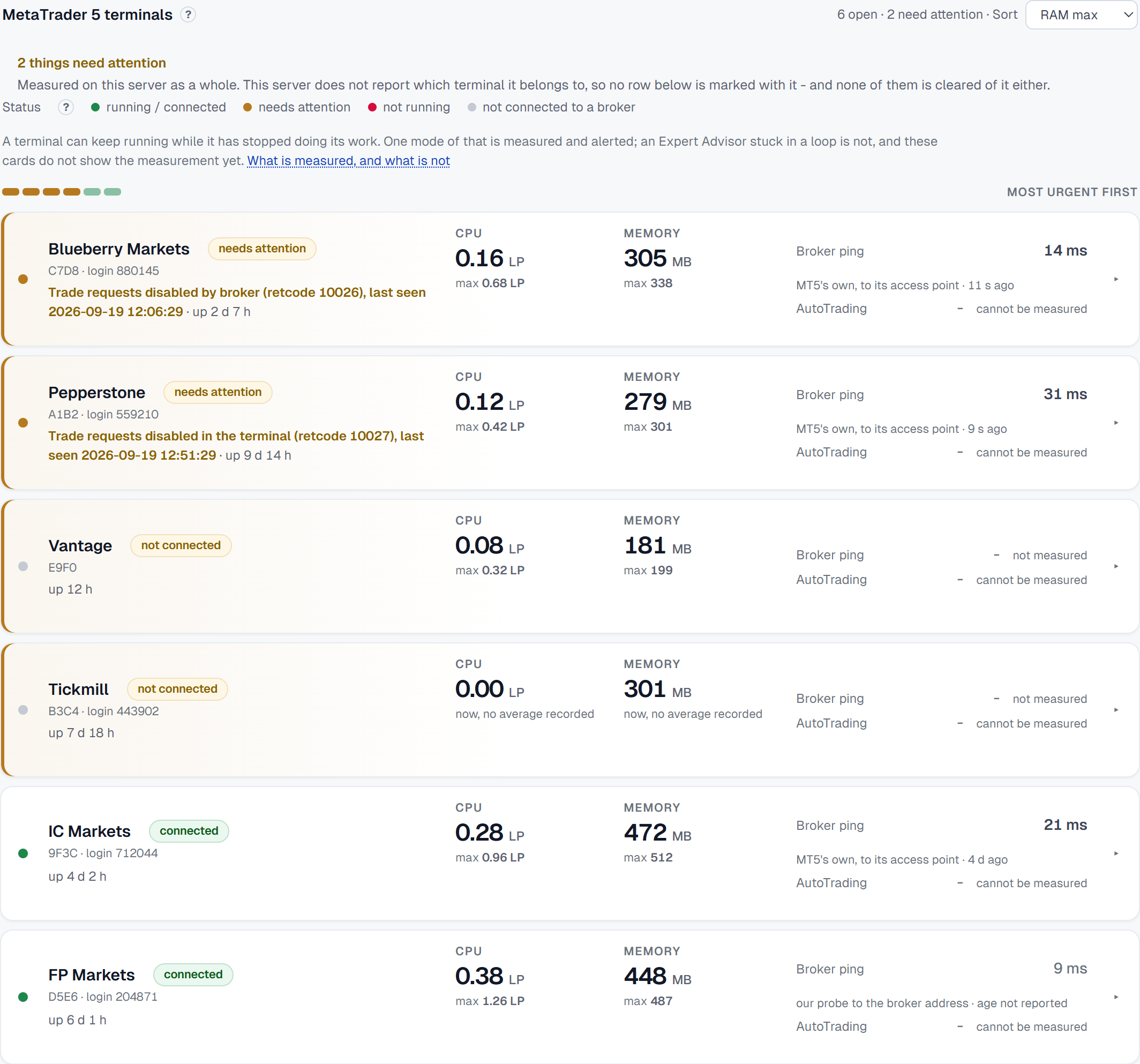The width and height of the screenshot is (1140, 1064).
Task: Click 'A1B2 · login 559210' under Pepperstone
Action: 103,414
